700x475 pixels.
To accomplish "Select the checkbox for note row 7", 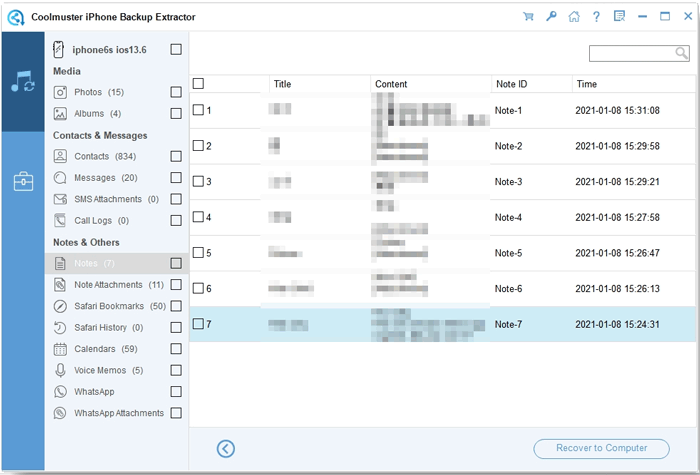I will 198,324.
